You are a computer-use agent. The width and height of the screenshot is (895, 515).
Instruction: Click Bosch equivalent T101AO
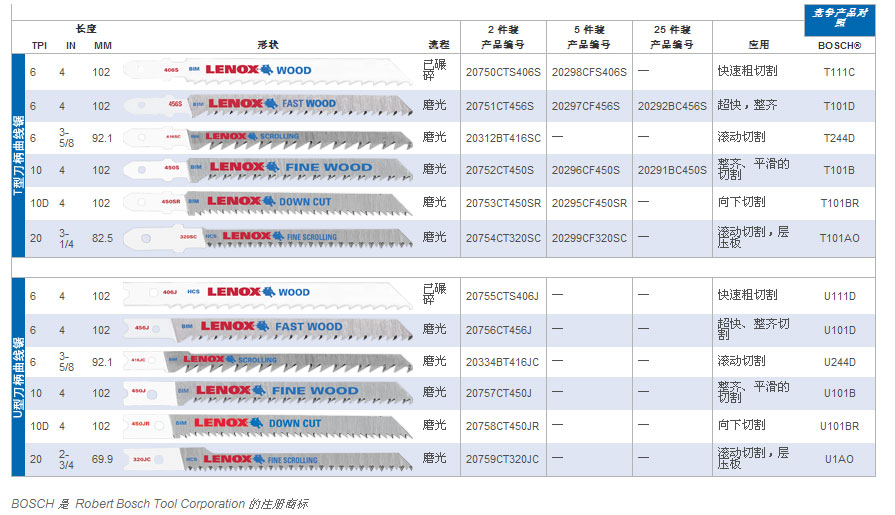[x=839, y=238]
